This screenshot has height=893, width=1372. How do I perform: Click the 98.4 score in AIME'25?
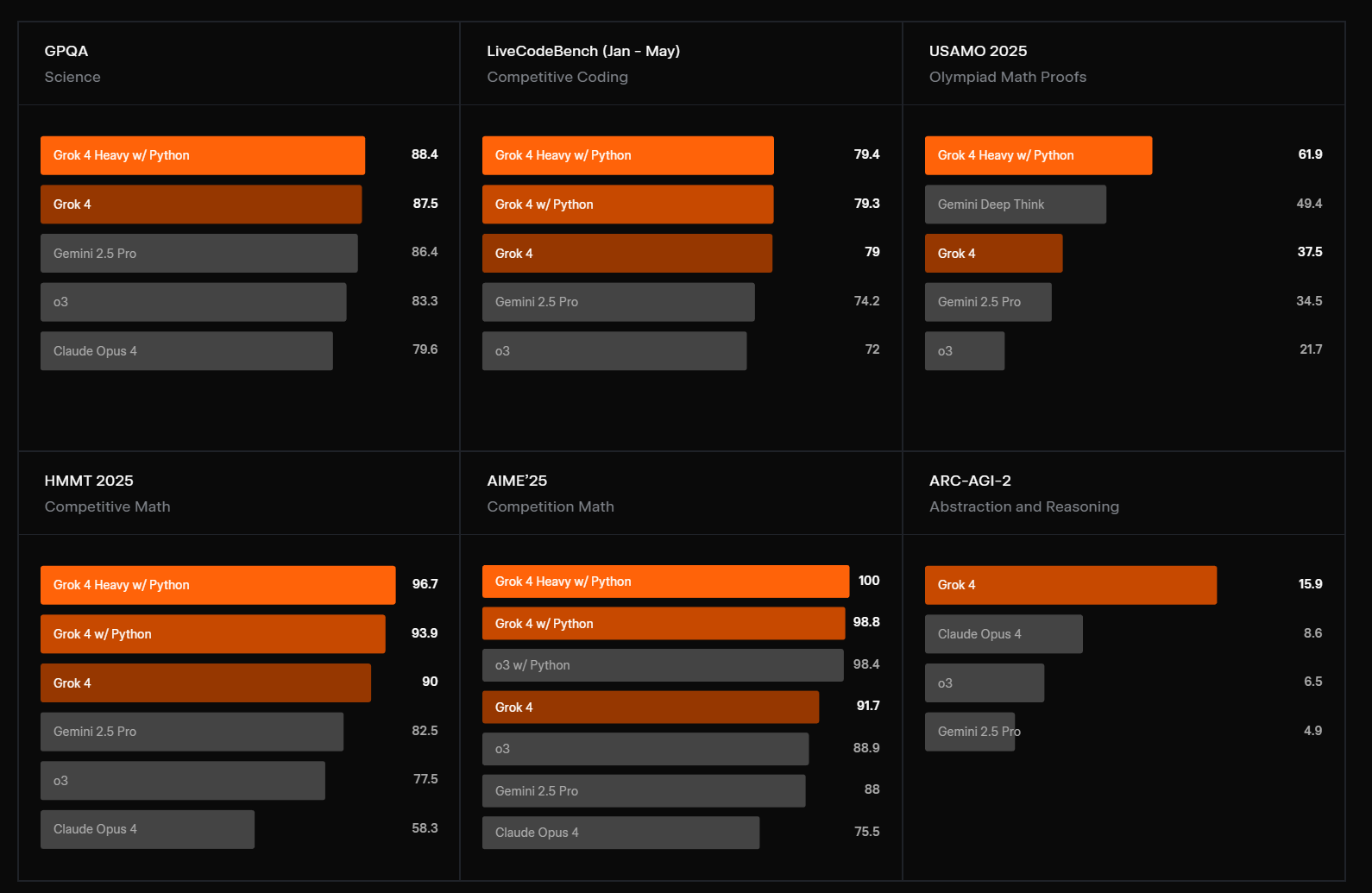tap(866, 664)
